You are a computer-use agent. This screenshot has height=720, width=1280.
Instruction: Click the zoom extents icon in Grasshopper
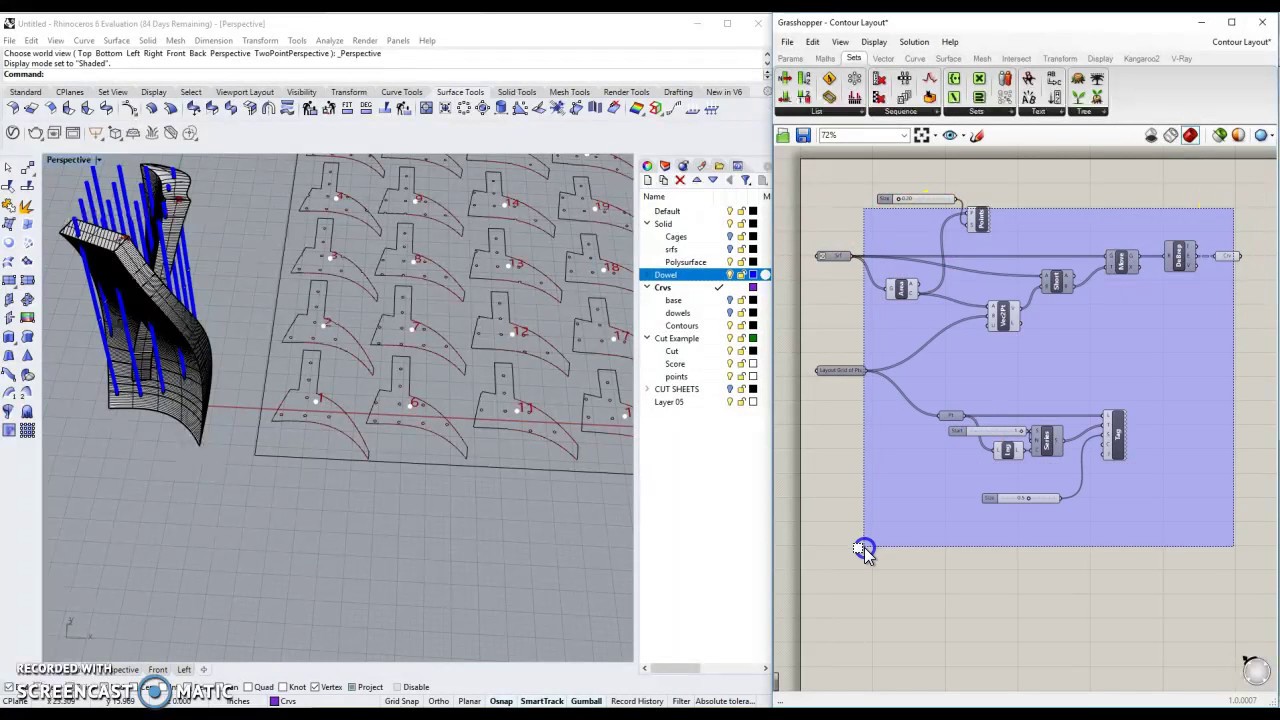(922, 135)
